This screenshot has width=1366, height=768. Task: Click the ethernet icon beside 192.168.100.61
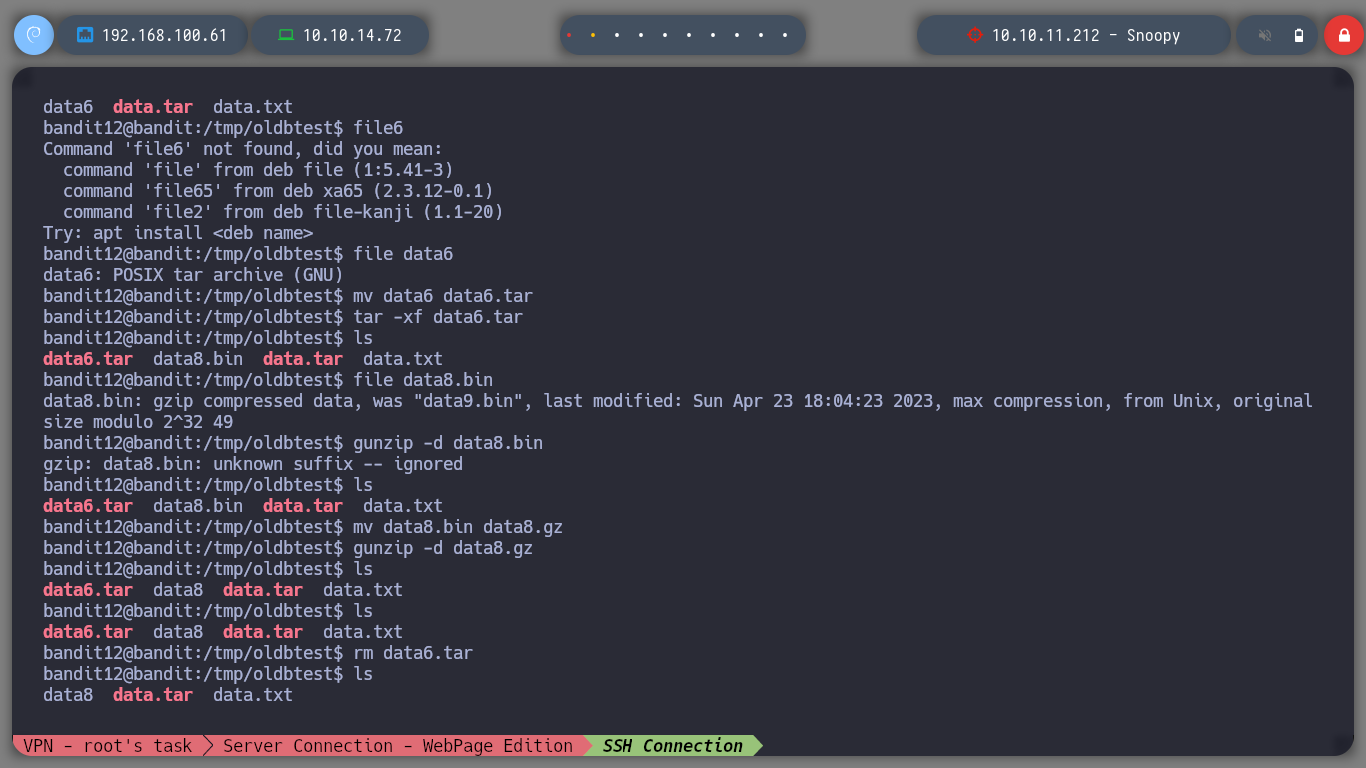85,35
